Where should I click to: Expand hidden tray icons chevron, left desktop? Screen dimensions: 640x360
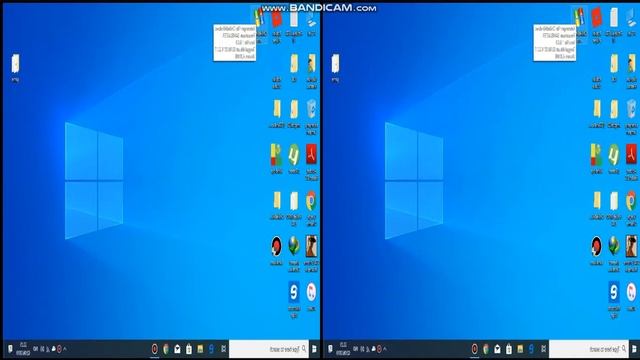click(65, 349)
